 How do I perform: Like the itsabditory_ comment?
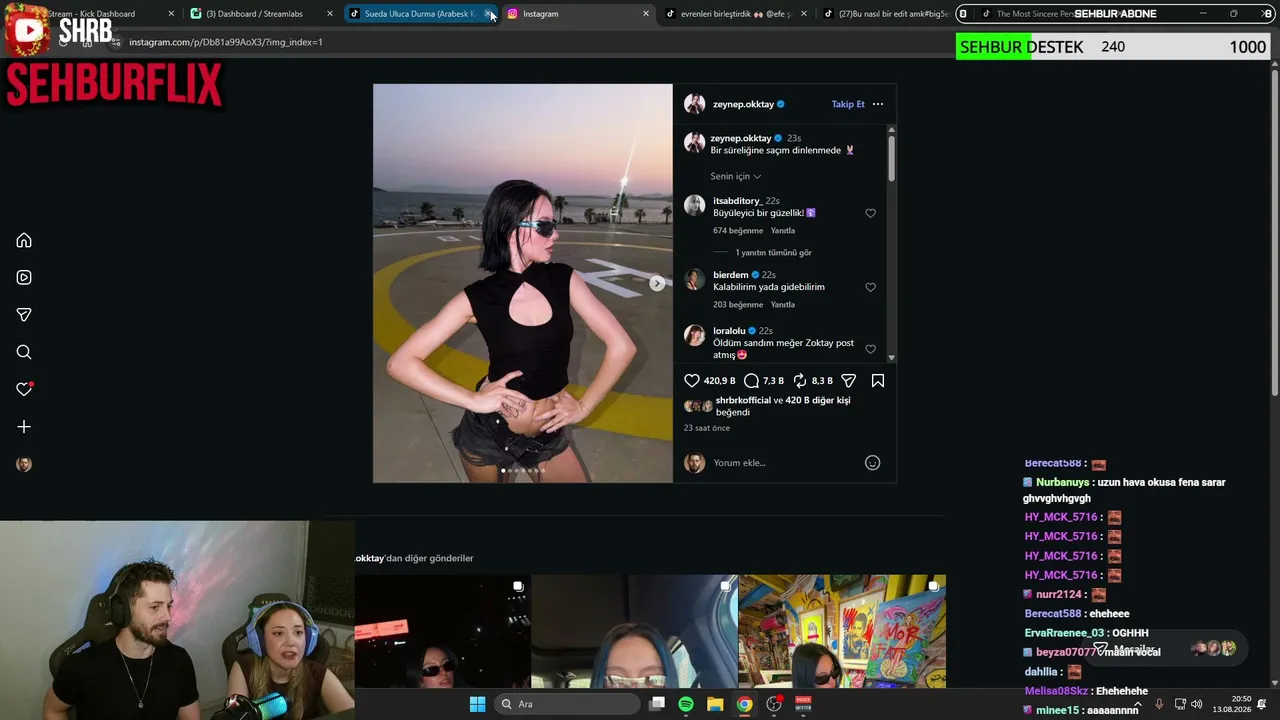coord(870,213)
